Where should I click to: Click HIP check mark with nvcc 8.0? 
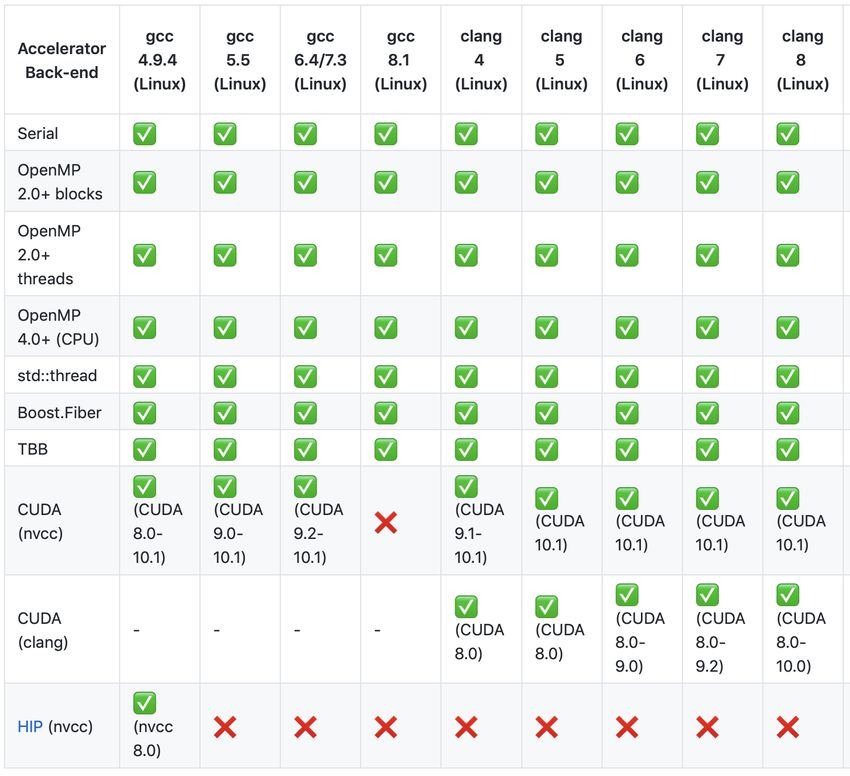tap(145, 703)
